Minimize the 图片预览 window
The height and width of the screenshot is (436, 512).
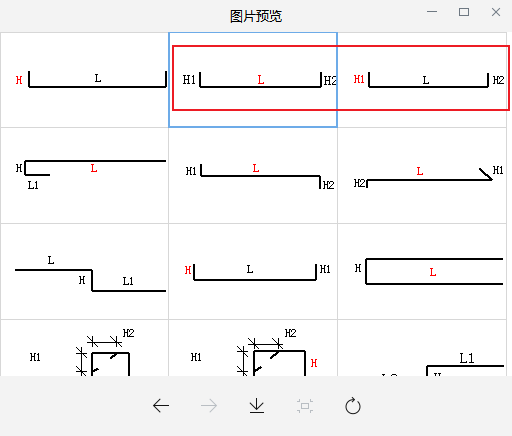click(432, 12)
